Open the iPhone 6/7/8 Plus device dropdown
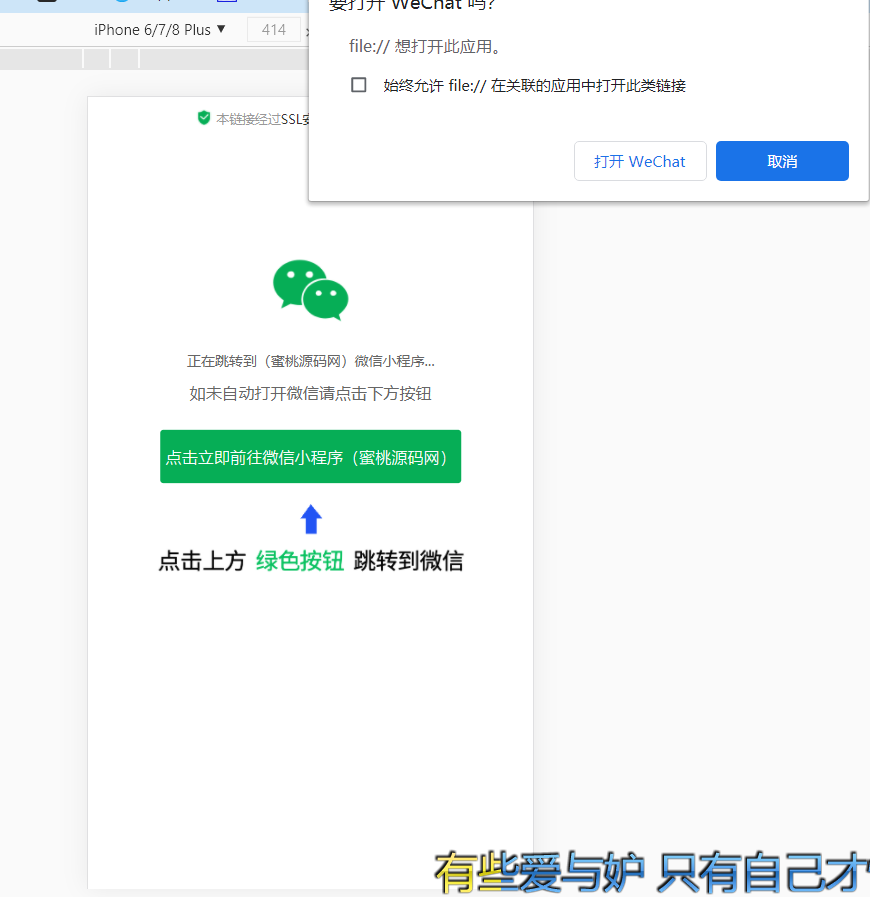This screenshot has height=897, width=870. click(158, 29)
